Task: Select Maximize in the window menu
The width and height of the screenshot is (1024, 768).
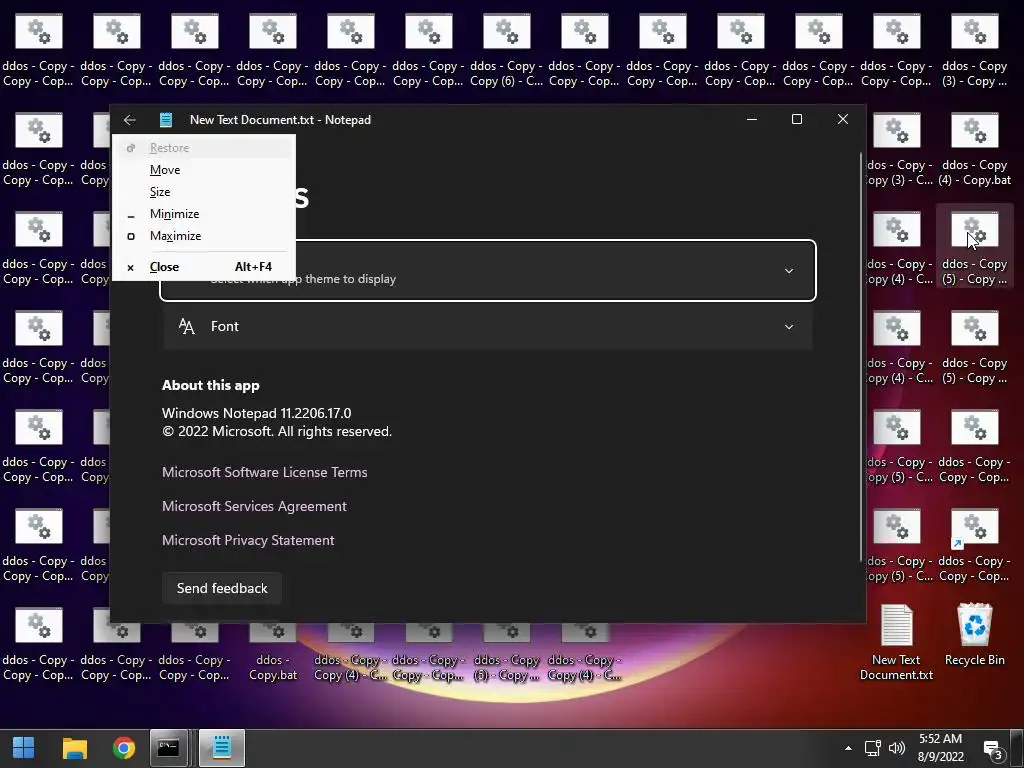Action: (203, 236)
